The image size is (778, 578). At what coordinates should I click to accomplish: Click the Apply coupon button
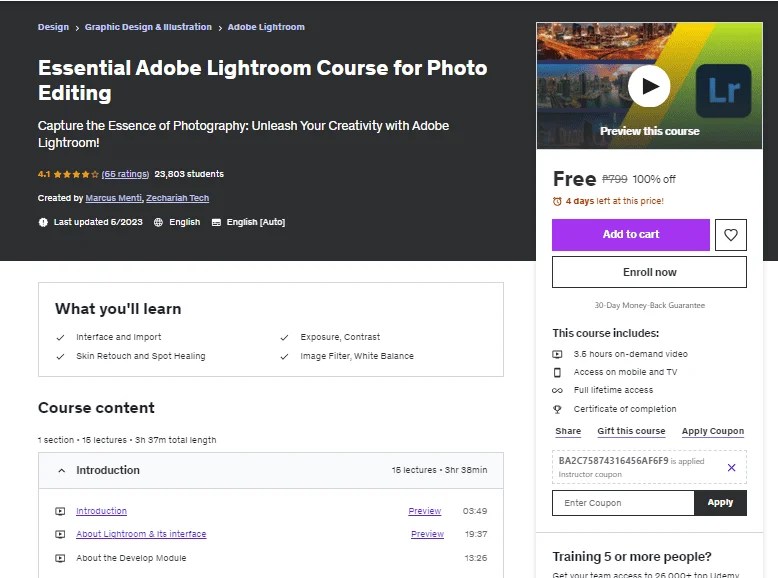720,503
